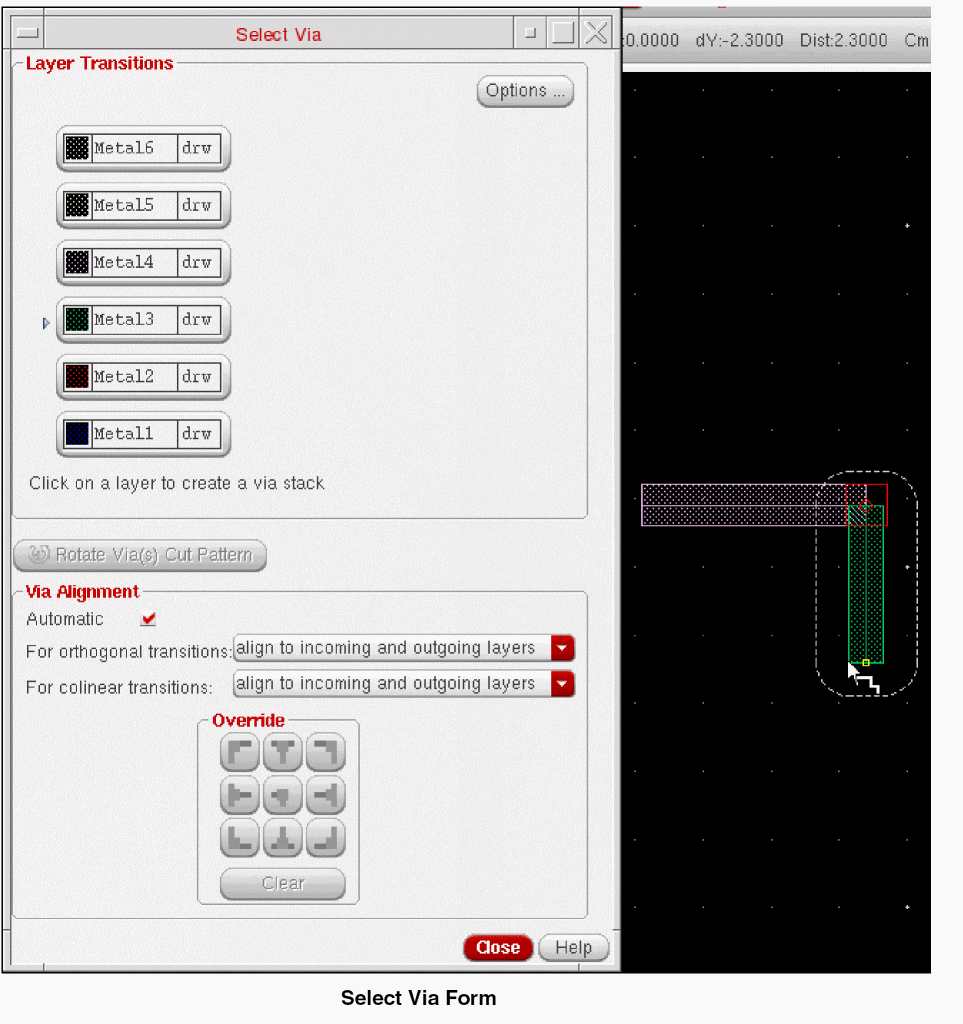Click the 'Click on a layer to create a via stack' text
The image size is (963, 1024).
coord(176,483)
